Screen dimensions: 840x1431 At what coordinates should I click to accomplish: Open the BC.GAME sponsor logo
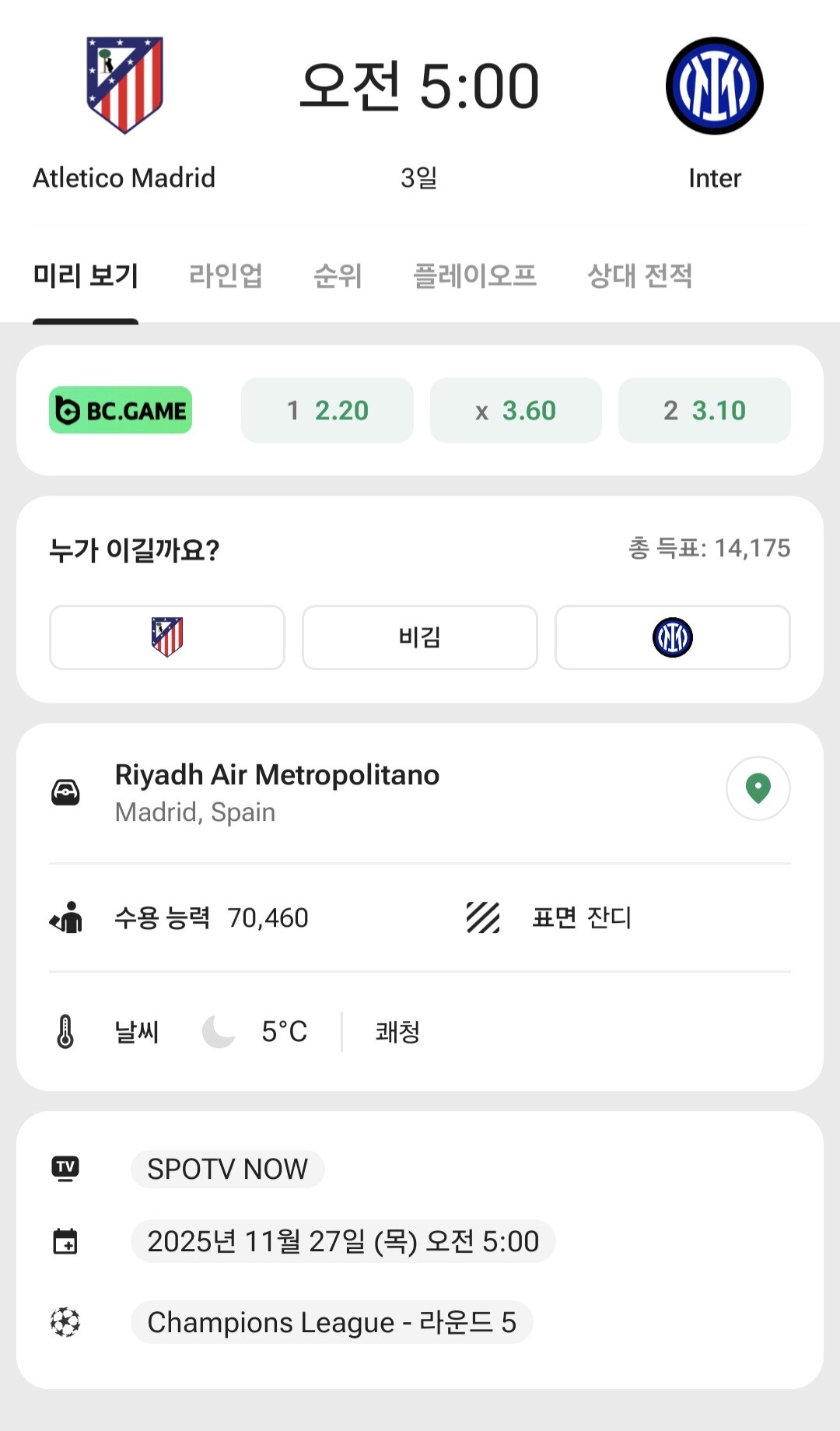[121, 410]
